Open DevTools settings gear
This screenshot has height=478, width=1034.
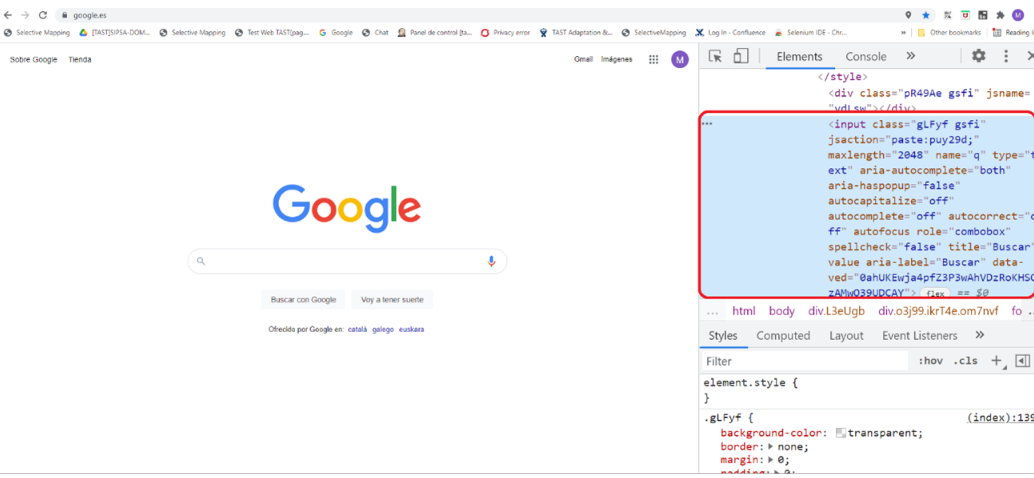point(978,57)
